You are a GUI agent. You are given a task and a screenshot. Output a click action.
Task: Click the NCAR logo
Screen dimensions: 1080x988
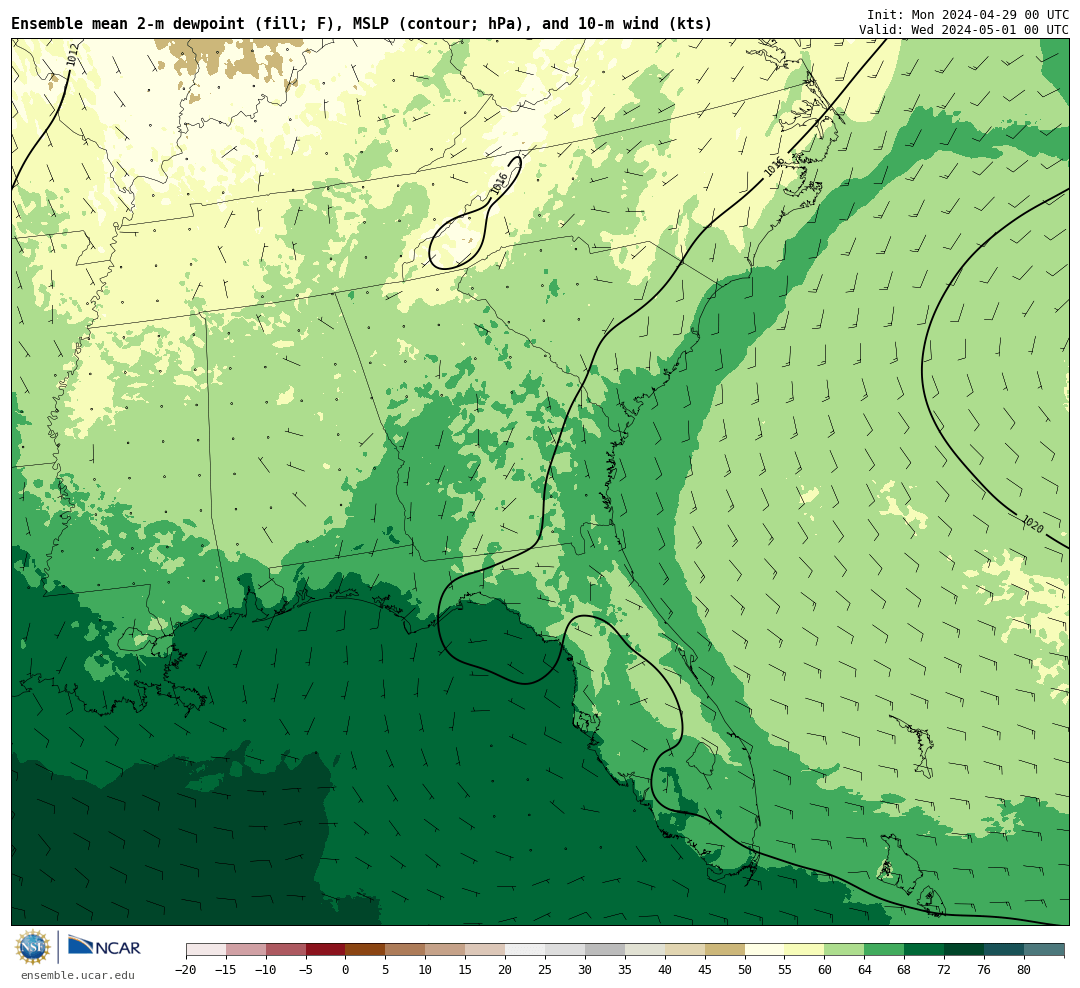(104, 947)
